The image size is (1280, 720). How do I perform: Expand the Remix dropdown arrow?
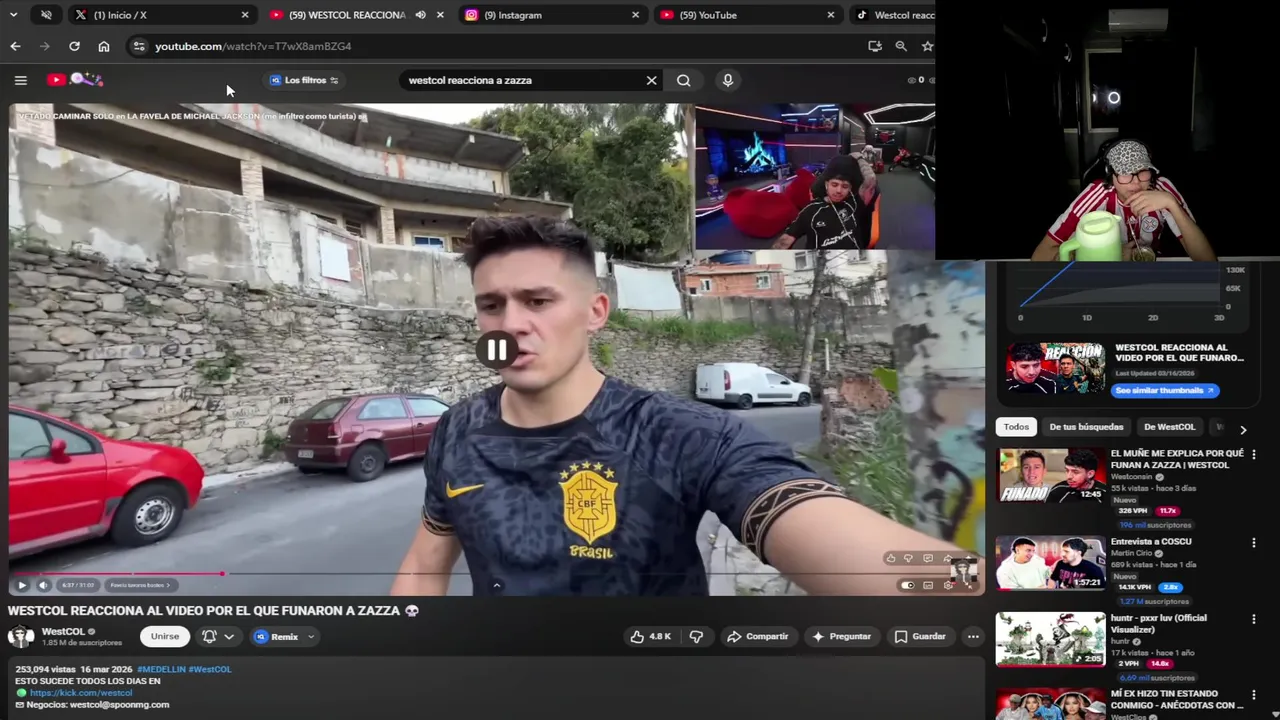(x=311, y=636)
